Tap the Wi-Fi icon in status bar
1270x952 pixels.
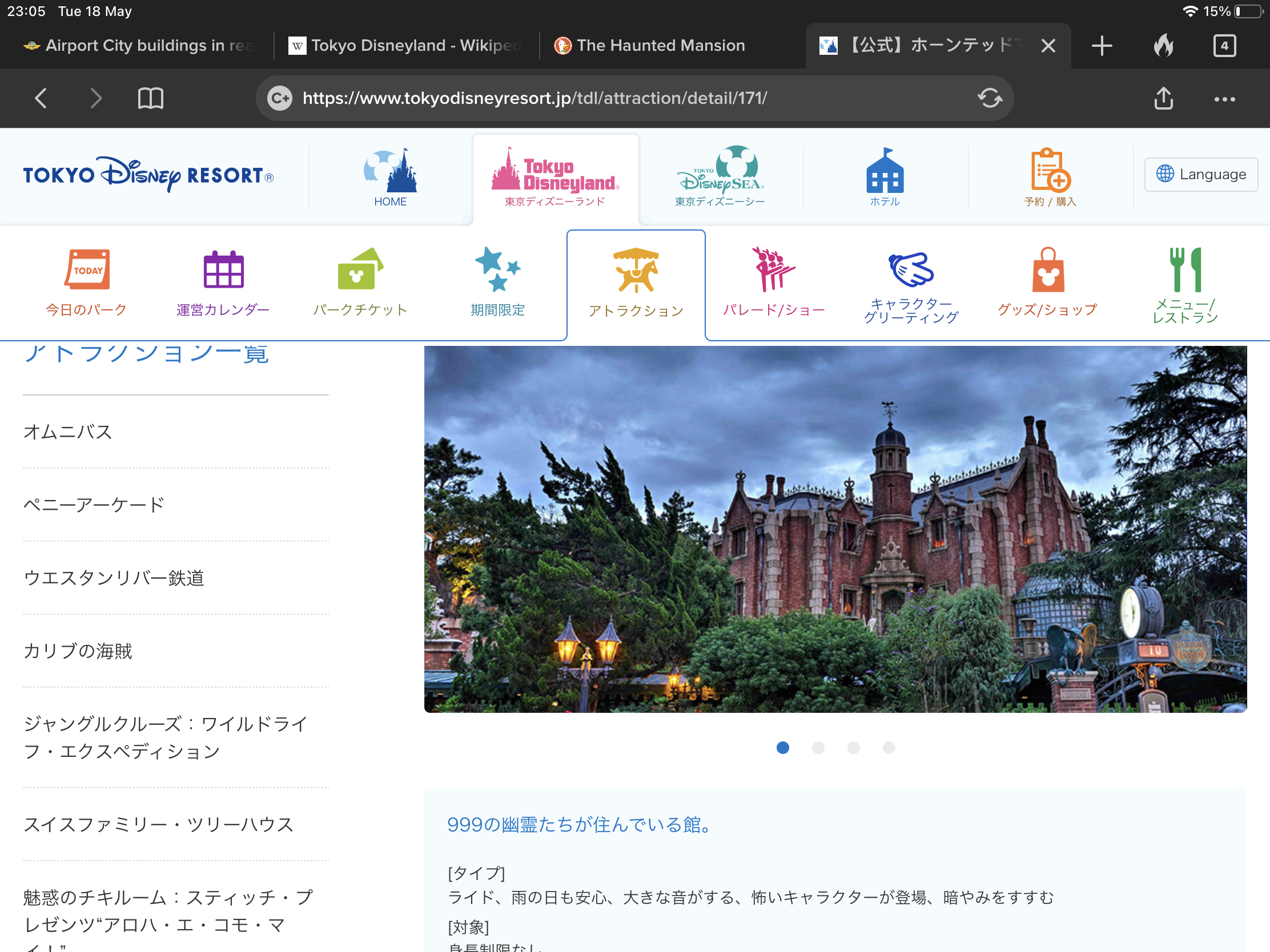(1190, 11)
